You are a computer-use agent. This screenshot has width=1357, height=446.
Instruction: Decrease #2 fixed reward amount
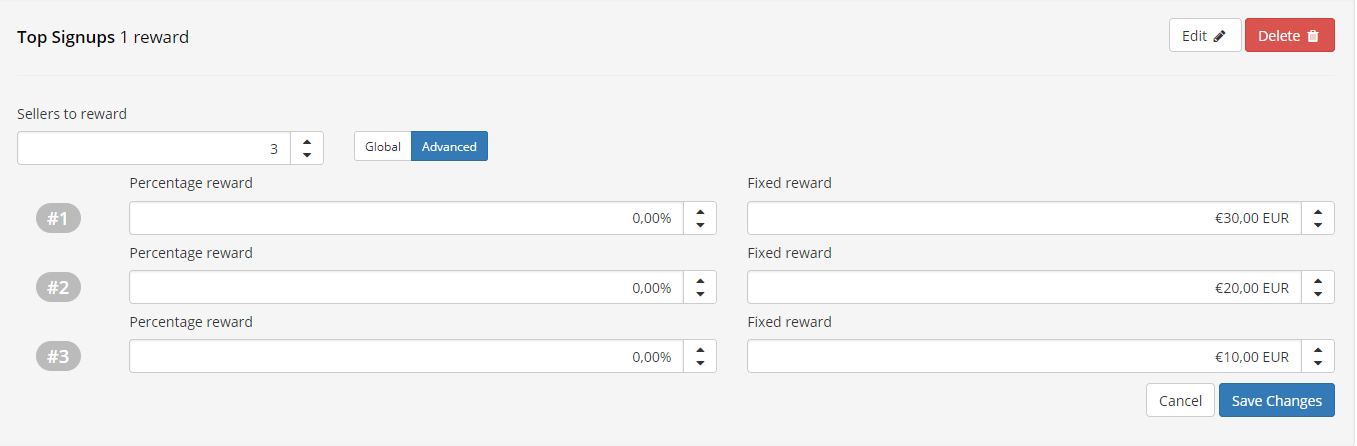[1318, 295]
